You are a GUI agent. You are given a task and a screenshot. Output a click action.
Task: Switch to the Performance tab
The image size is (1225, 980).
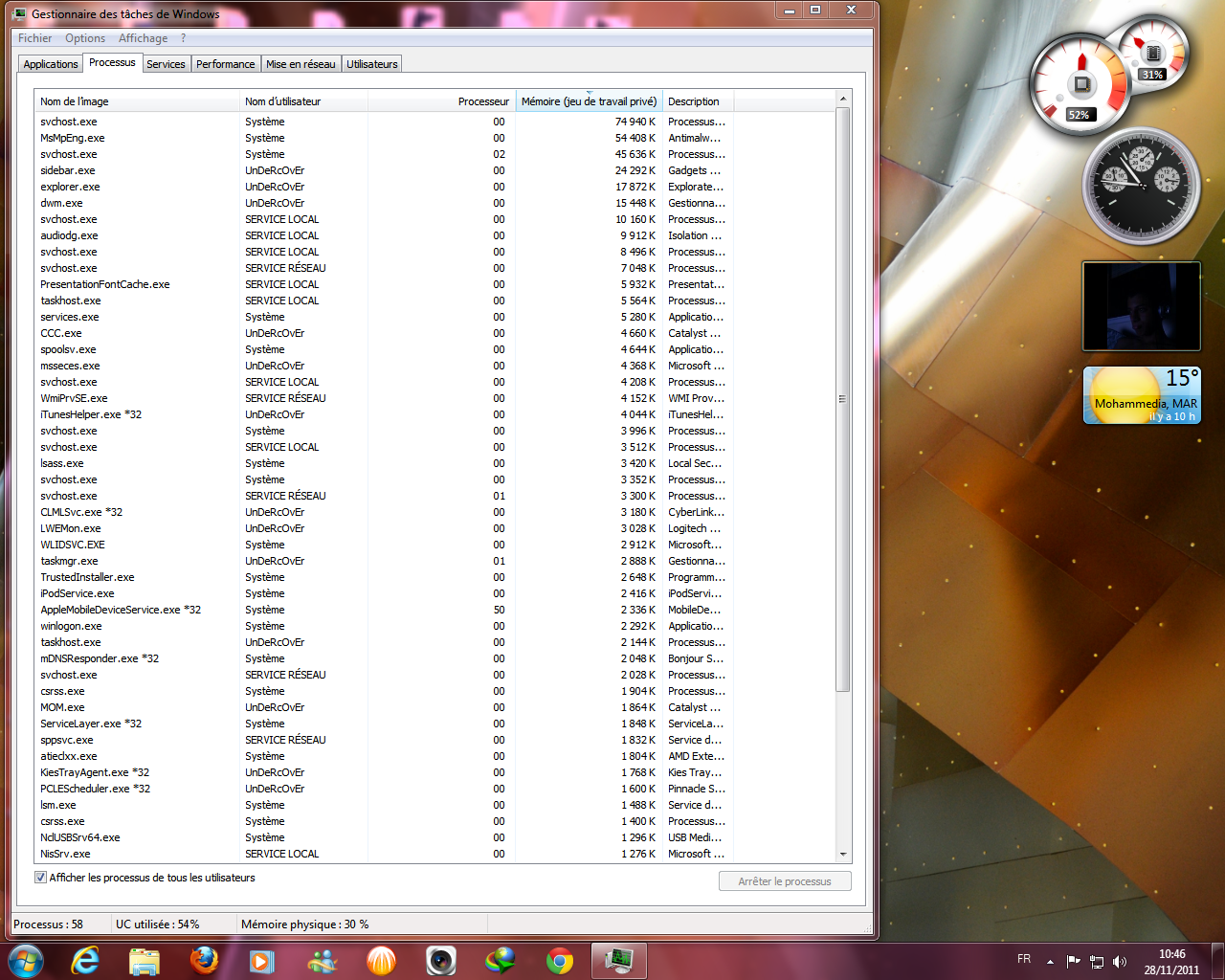pyautogui.click(x=225, y=64)
